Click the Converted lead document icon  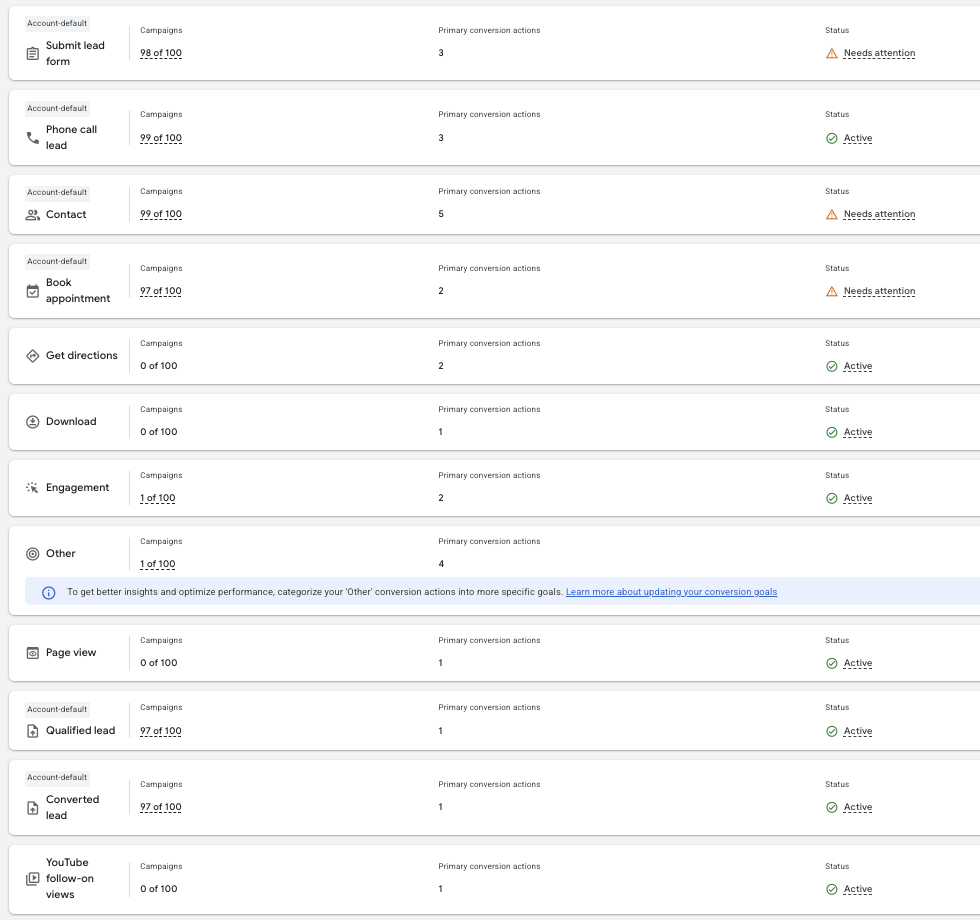click(x=32, y=808)
